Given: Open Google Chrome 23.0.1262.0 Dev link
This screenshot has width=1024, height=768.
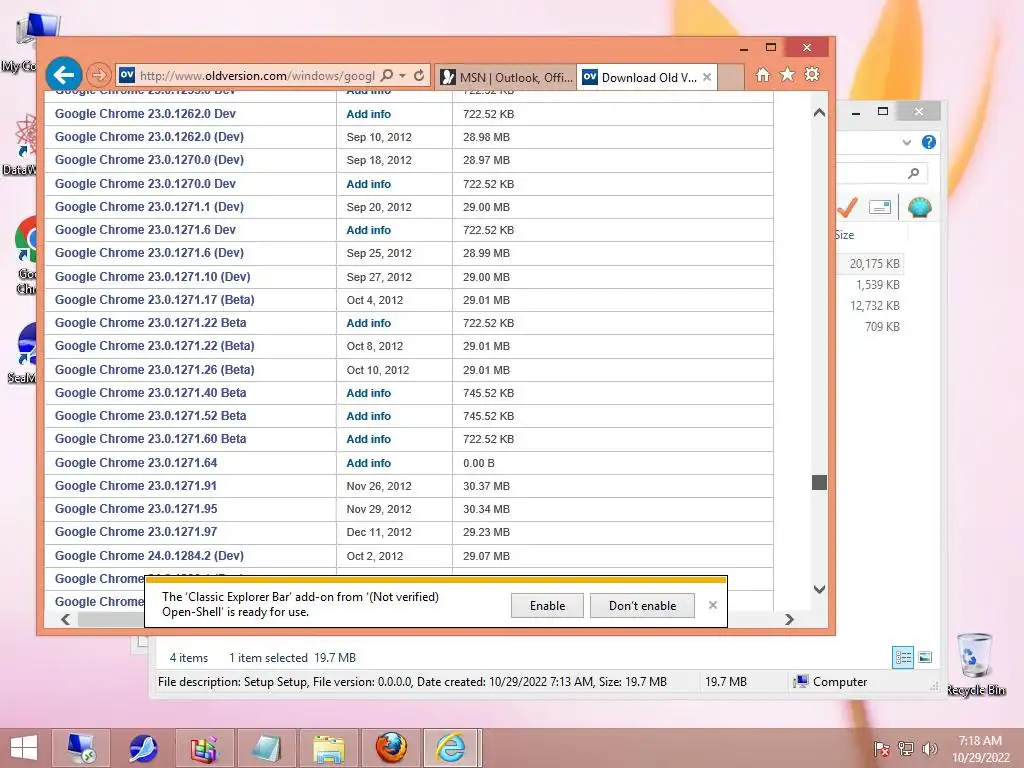Looking at the screenshot, I should click(x=145, y=114).
